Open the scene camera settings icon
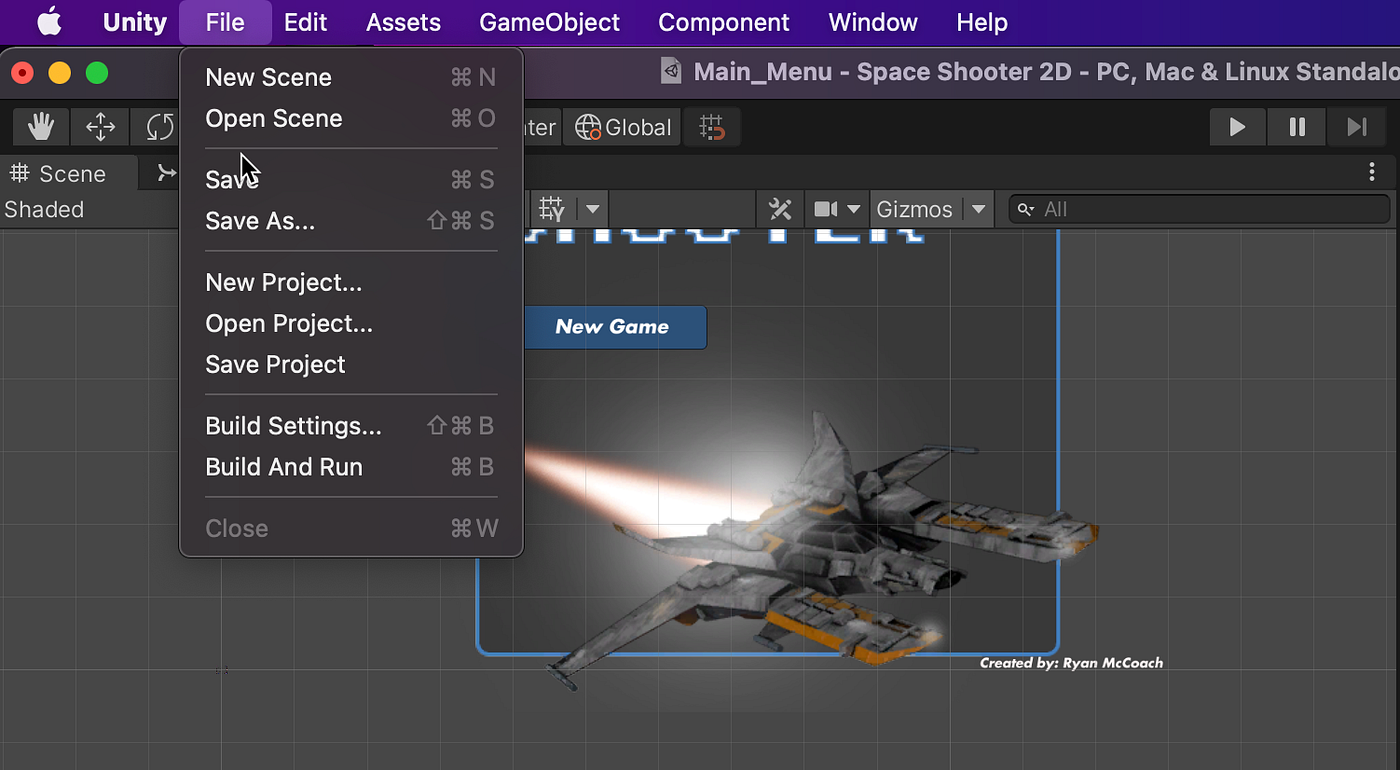 click(x=825, y=209)
